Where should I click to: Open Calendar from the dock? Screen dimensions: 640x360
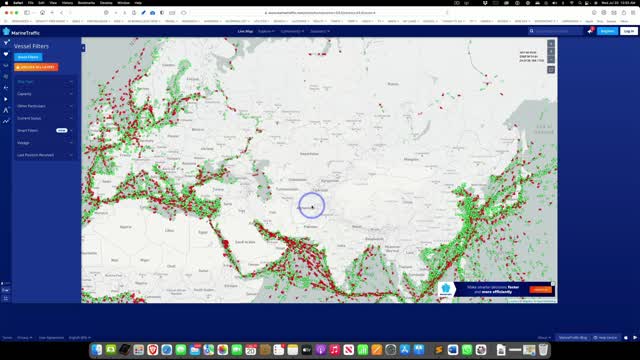(x=251, y=350)
